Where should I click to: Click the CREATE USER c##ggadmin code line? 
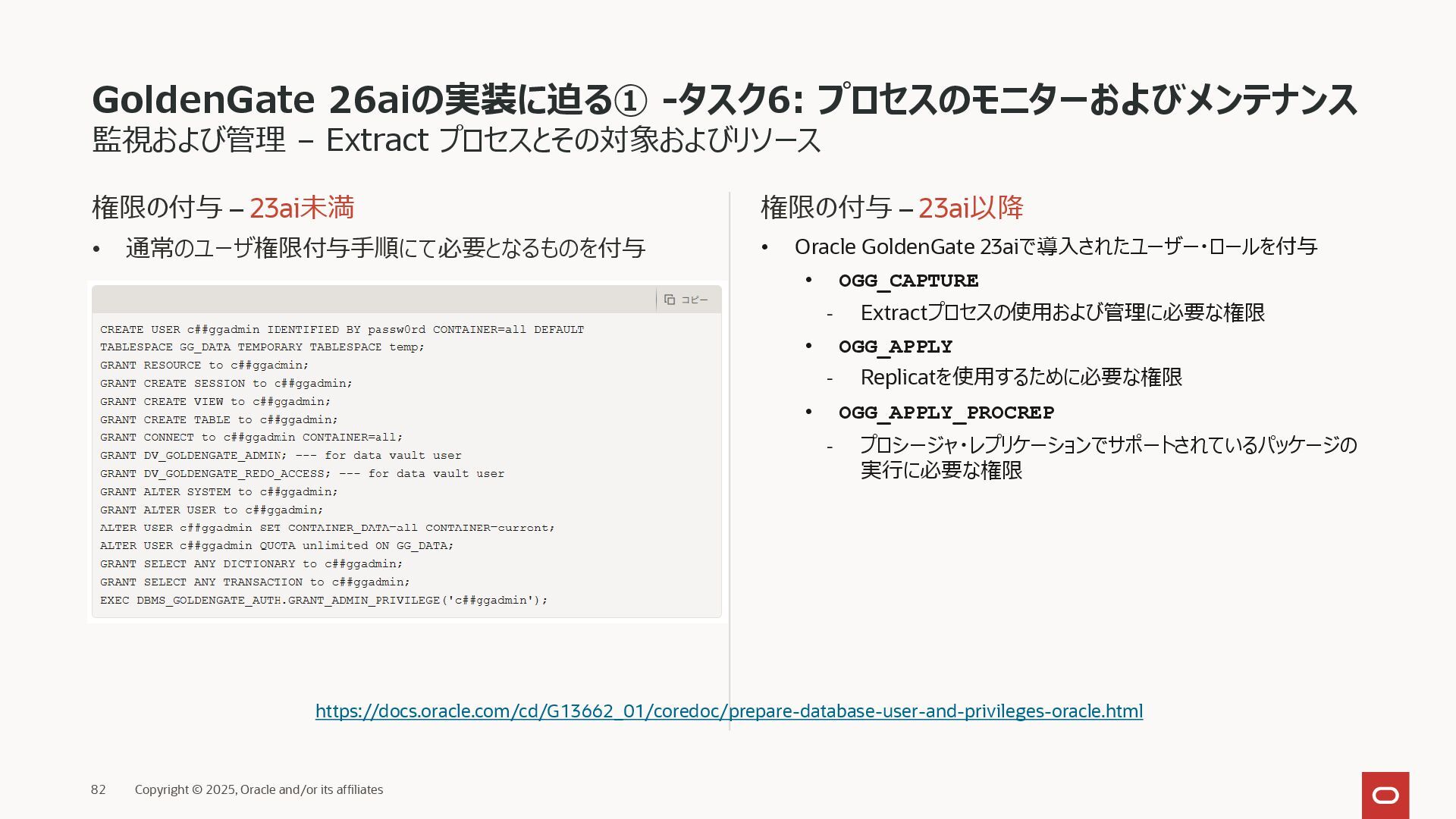pyautogui.click(x=341, y=330)
